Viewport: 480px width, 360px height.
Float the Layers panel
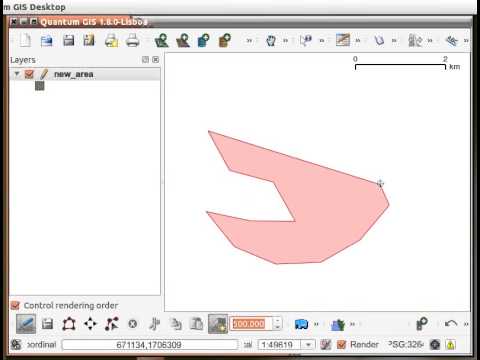pos(145,60)
